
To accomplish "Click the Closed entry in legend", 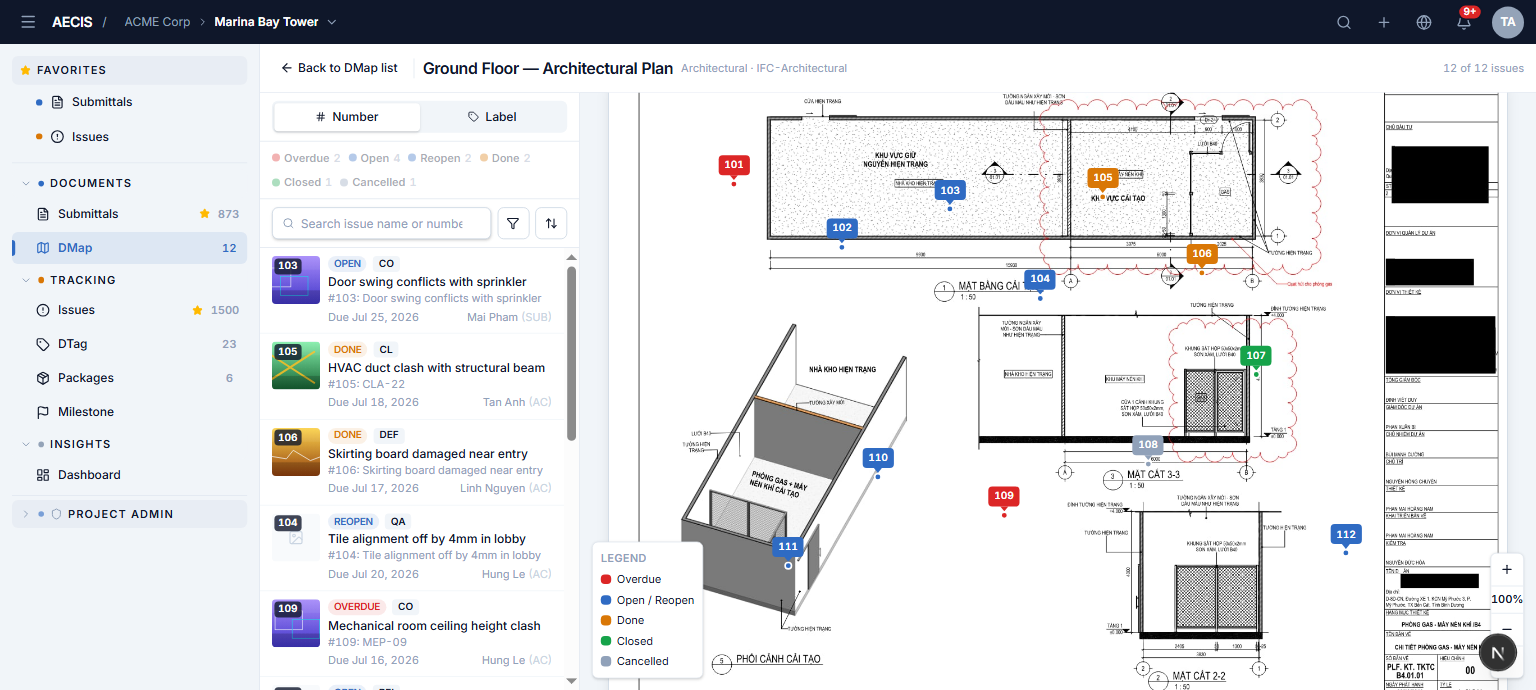I will [x=627, y=641].
